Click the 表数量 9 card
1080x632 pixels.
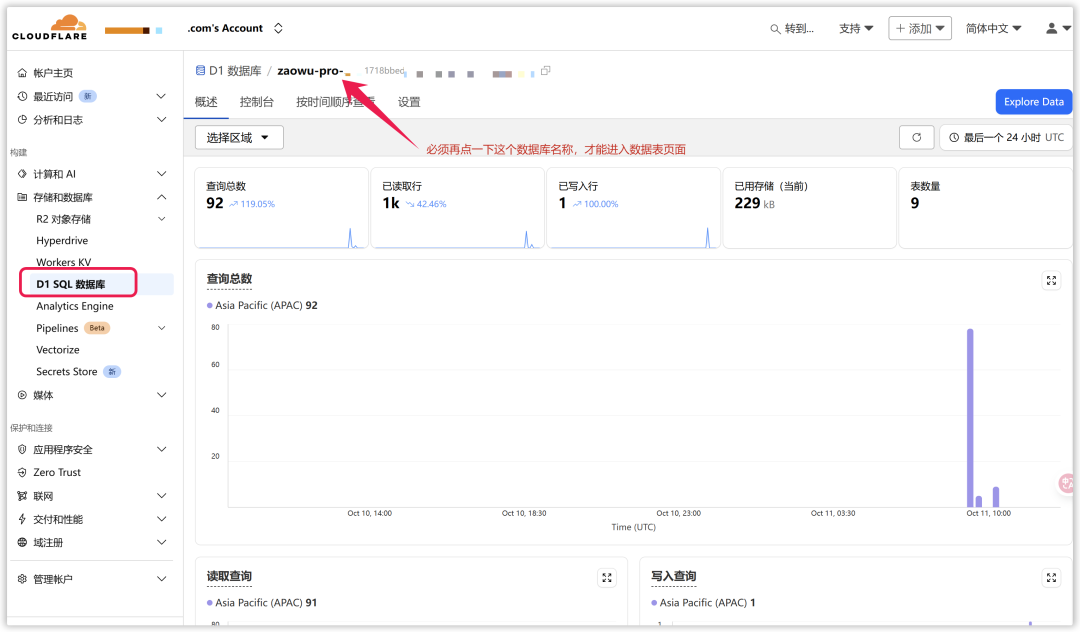[x=986, y=208]
